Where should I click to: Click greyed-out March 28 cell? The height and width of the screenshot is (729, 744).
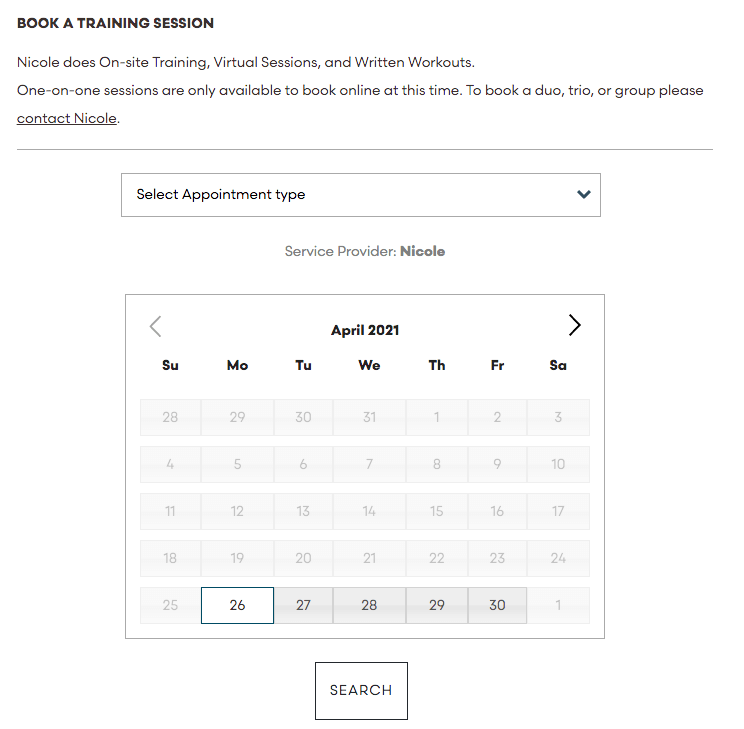tap(170, 417)
